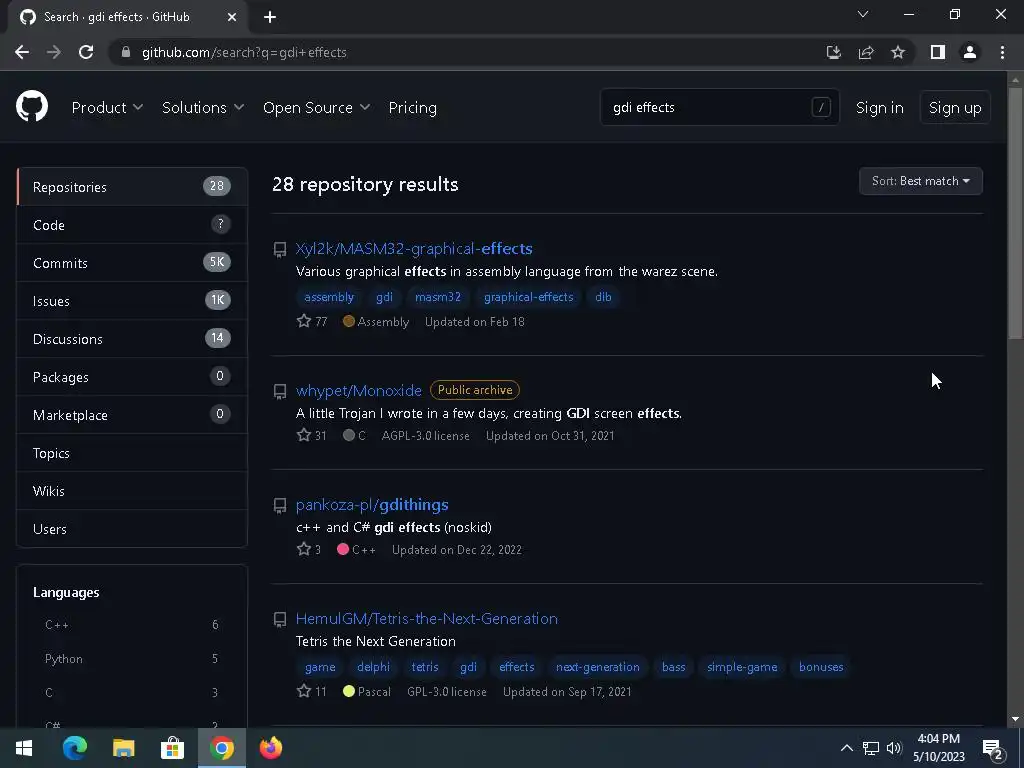Expand the Open Source menu
The width and height of the screenshot is (1024, 768).
(317, 108)
